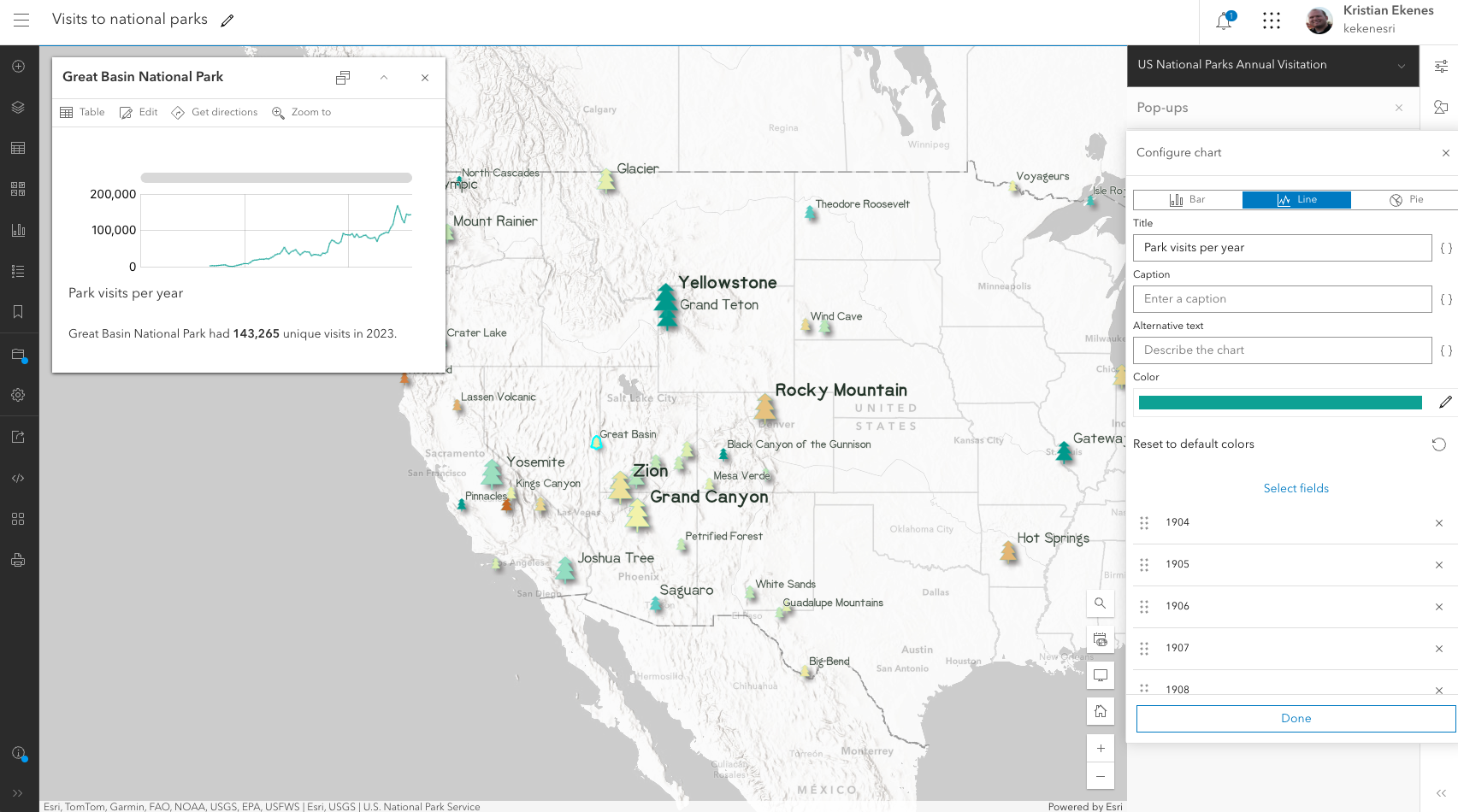Open the Tables panel in the sidebar
The height and width of the screenshot is (812, 1458).
pyautogui.click(x=18, y=148)
